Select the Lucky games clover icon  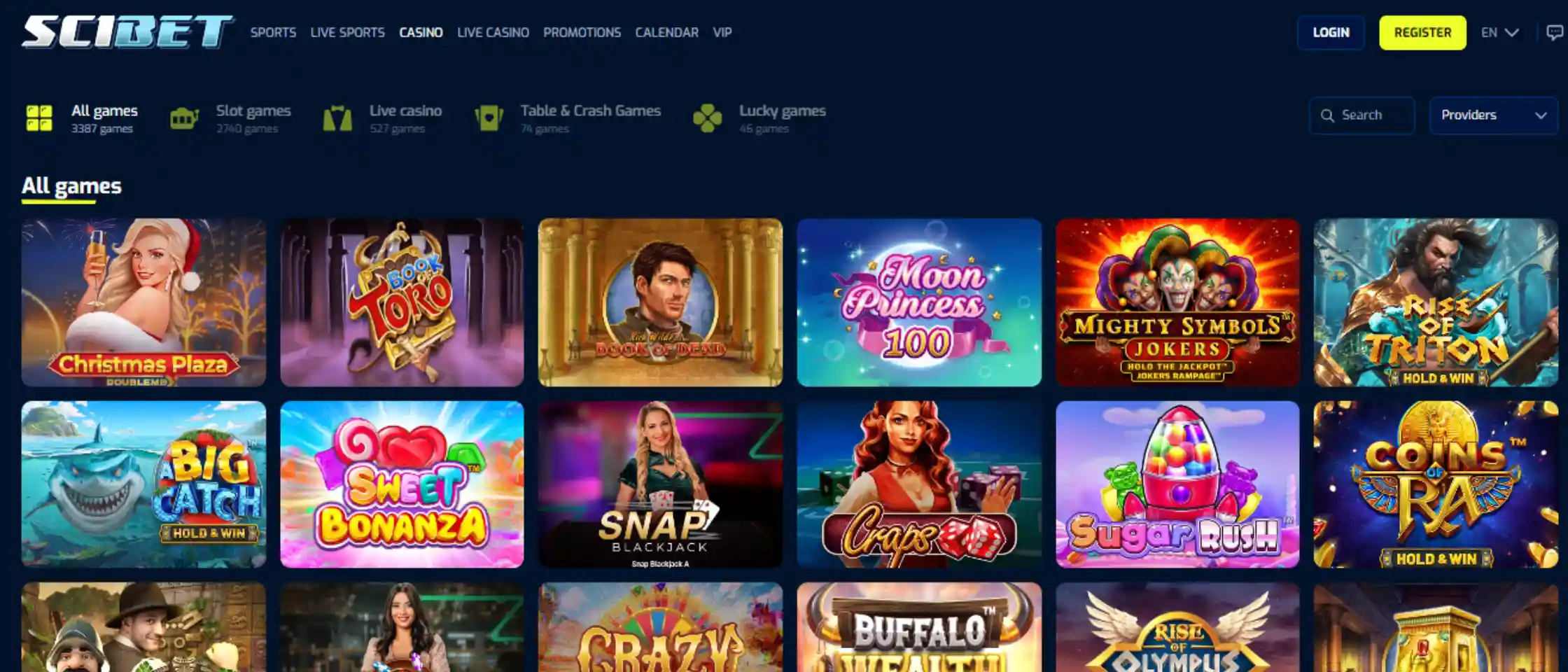(707, 118)
